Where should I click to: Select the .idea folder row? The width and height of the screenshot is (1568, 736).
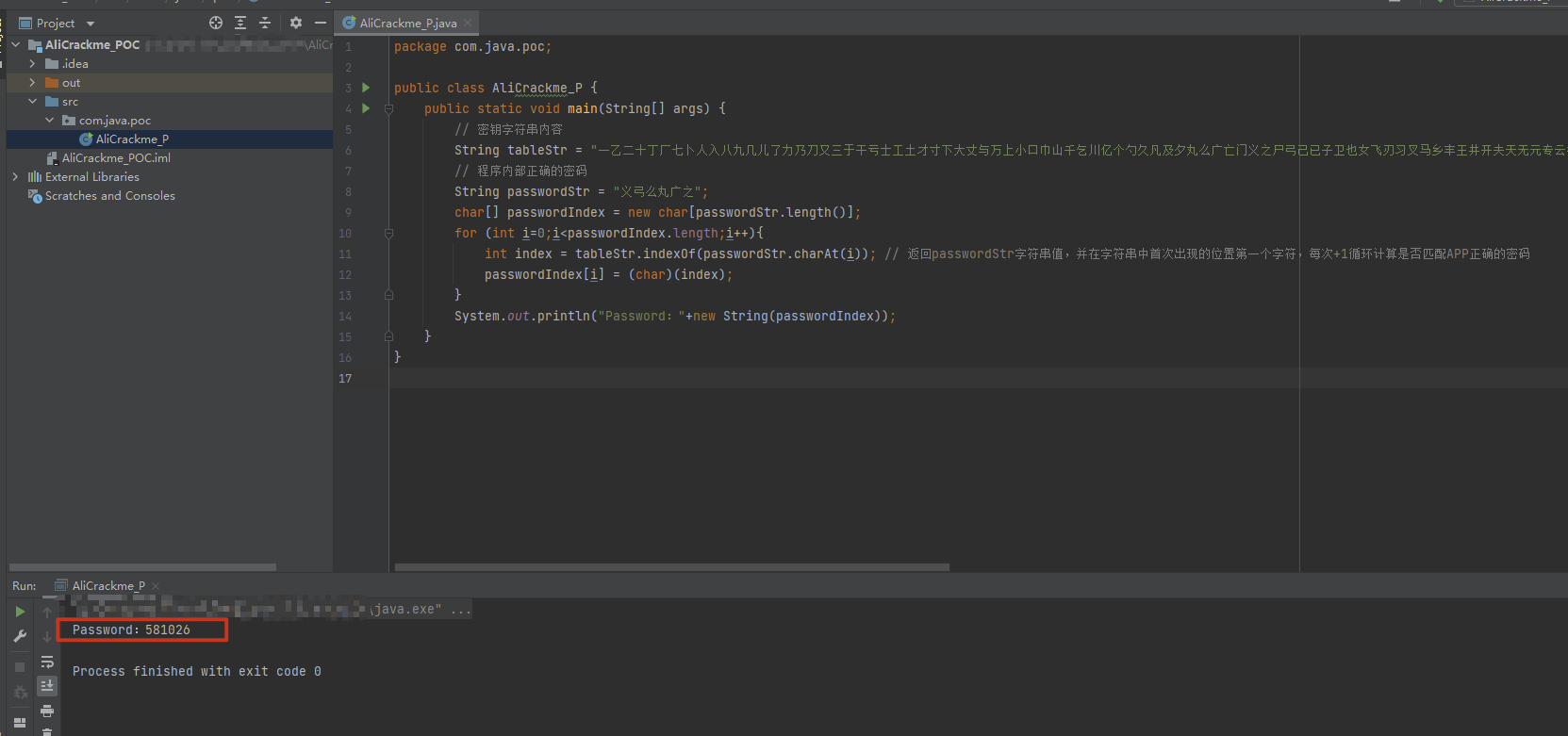coord(170,63)
